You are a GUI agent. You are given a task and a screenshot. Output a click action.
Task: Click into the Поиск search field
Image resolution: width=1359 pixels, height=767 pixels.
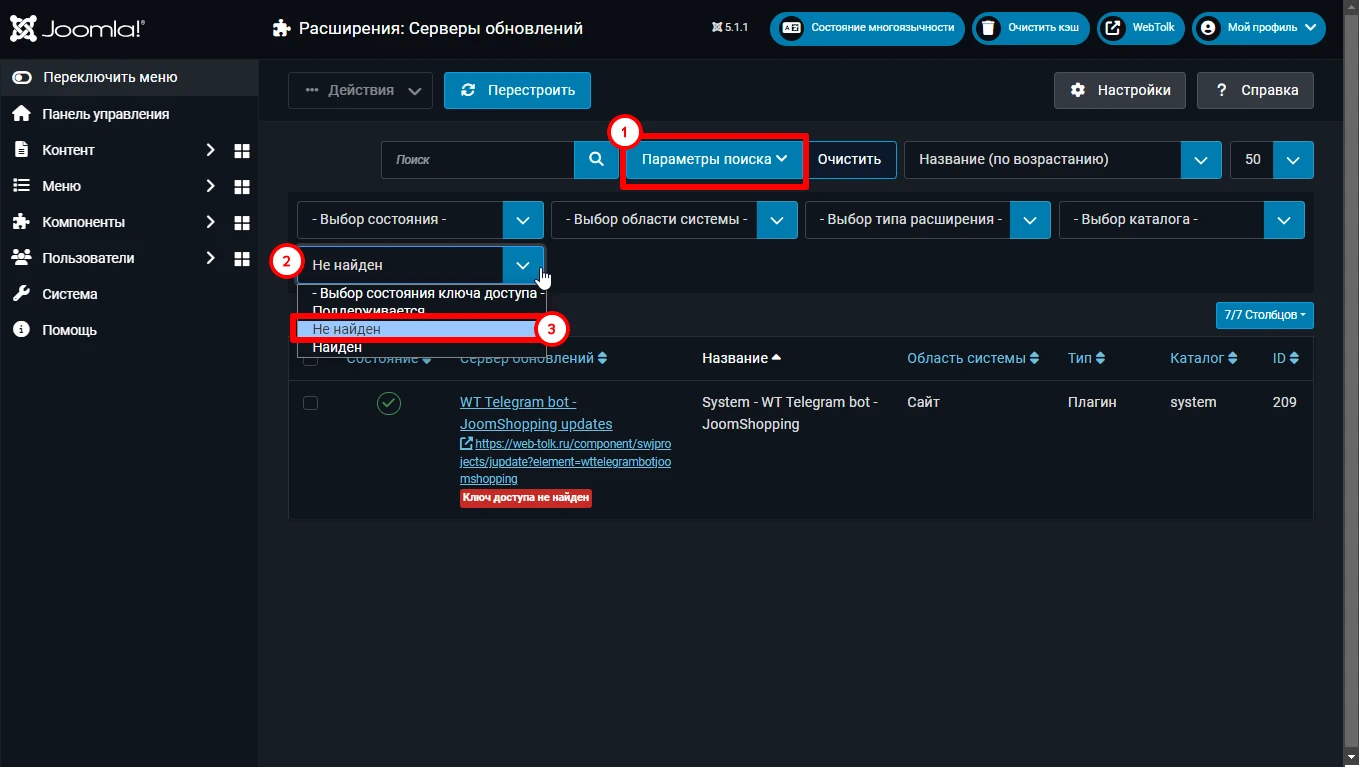(478, 159)
